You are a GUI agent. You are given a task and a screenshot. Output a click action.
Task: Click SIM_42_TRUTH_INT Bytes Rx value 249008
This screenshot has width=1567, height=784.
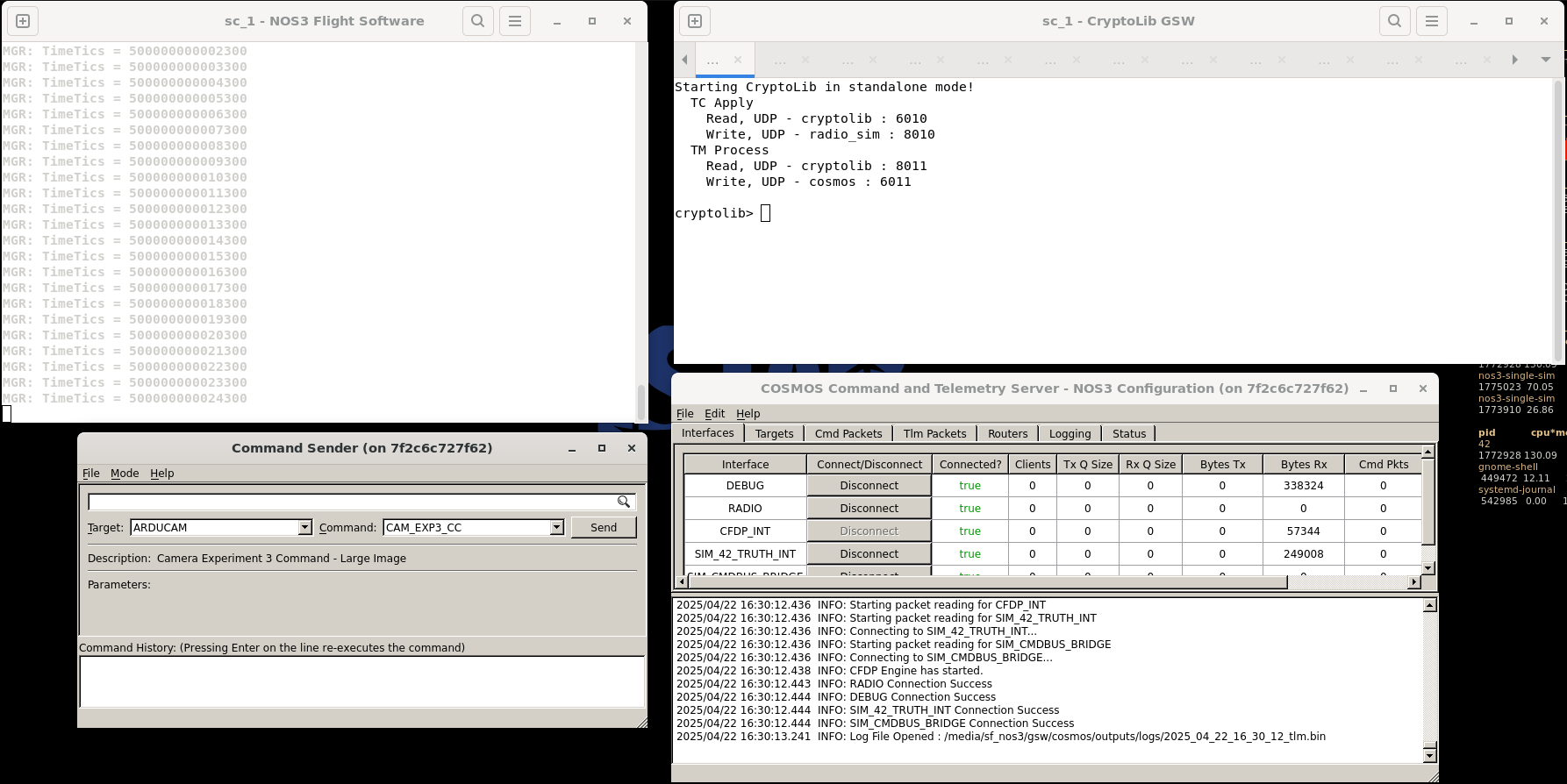tap(1304, 553)
